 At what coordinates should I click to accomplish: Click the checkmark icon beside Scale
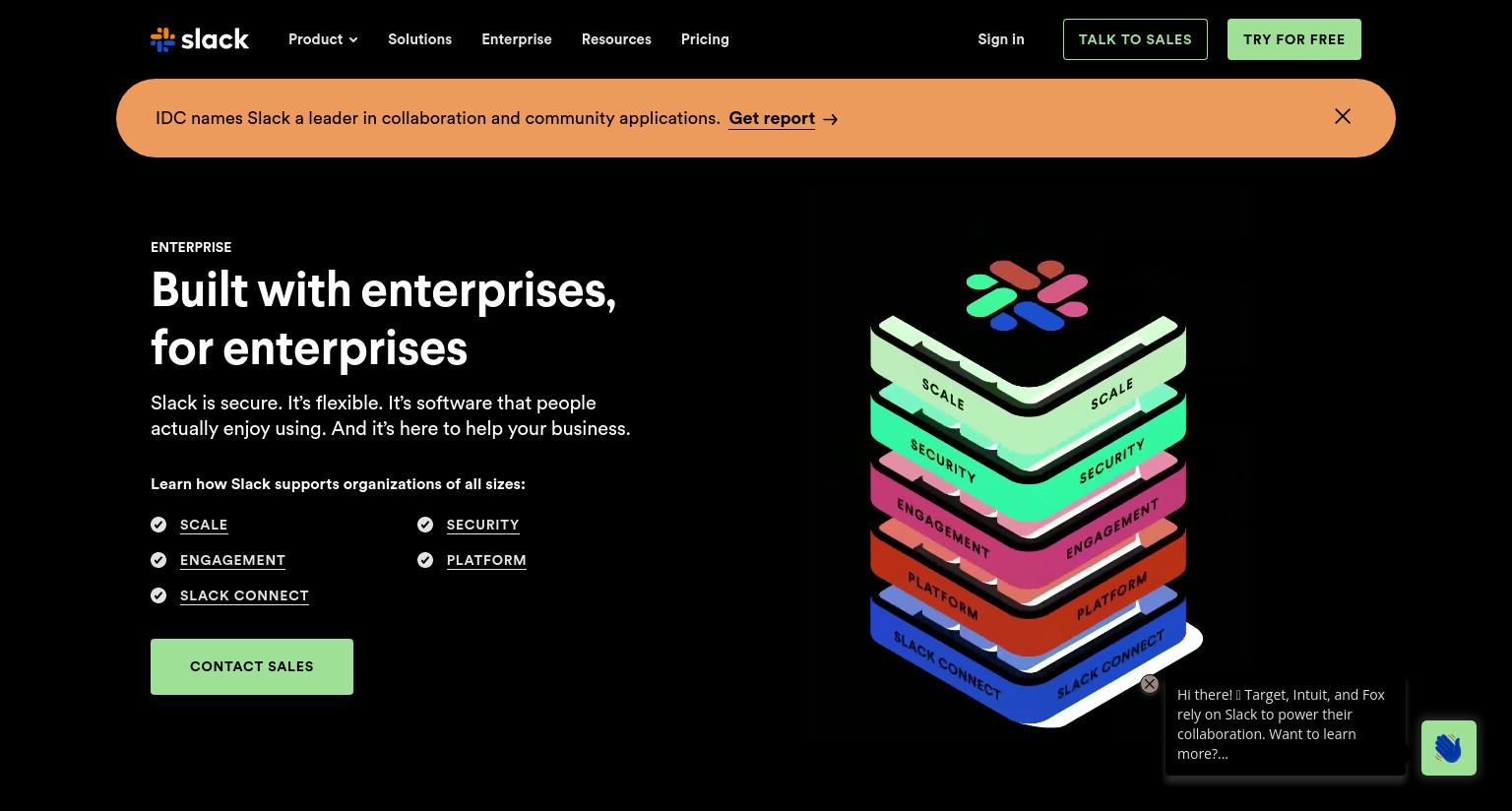point(158,525)
